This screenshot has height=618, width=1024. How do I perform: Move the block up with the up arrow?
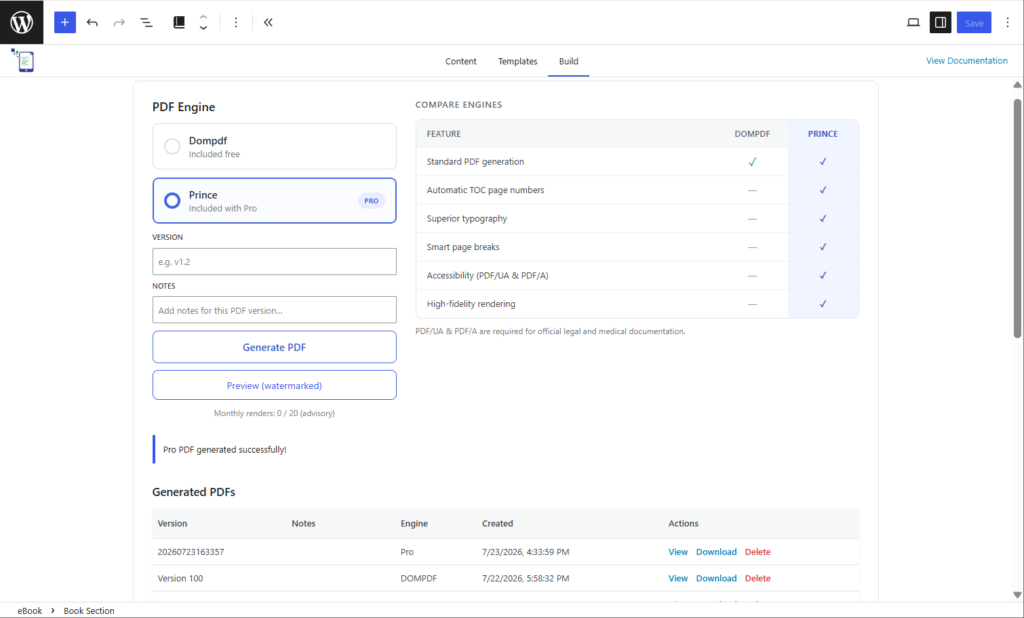[204, 17]
